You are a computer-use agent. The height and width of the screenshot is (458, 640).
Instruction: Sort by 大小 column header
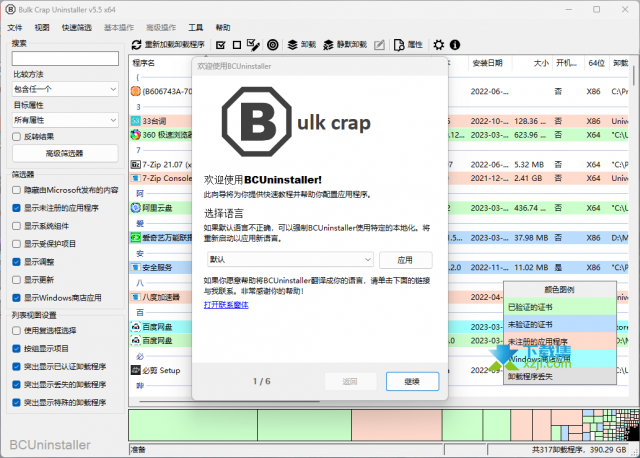pos(532,63)
